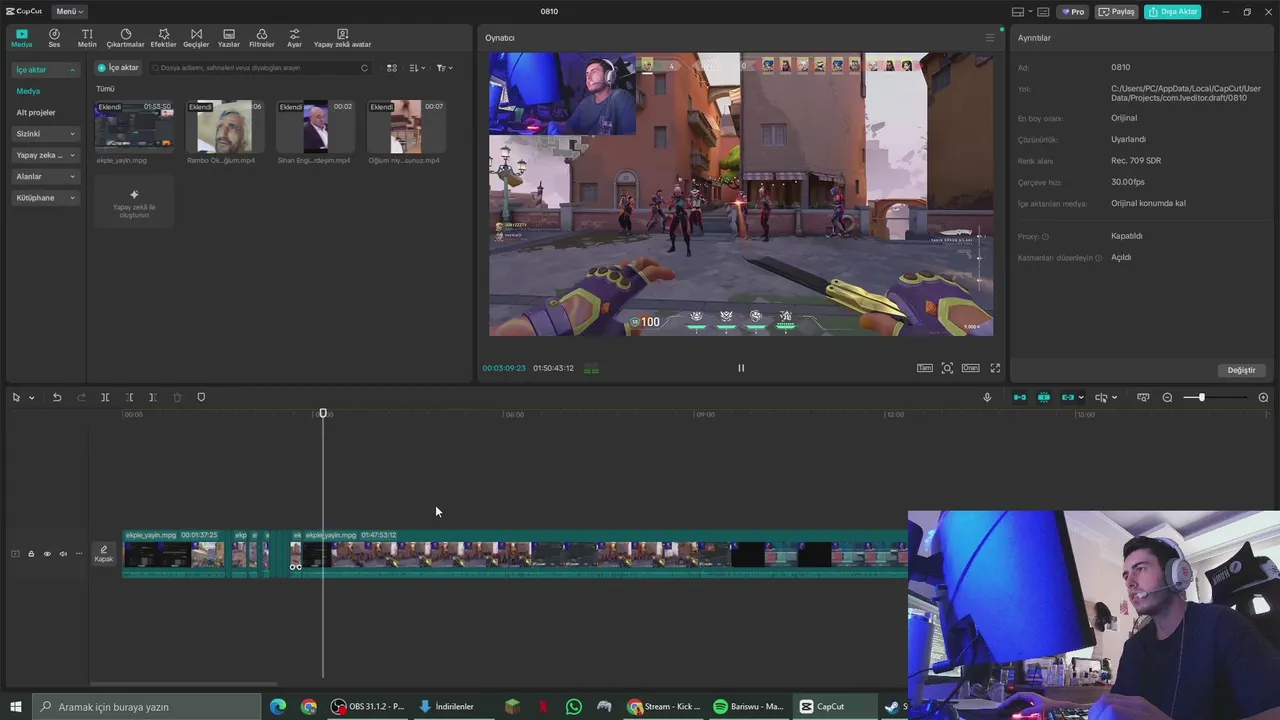Open the Yazılar captions tab
1280x720 pixels.
tap(229, 38)
